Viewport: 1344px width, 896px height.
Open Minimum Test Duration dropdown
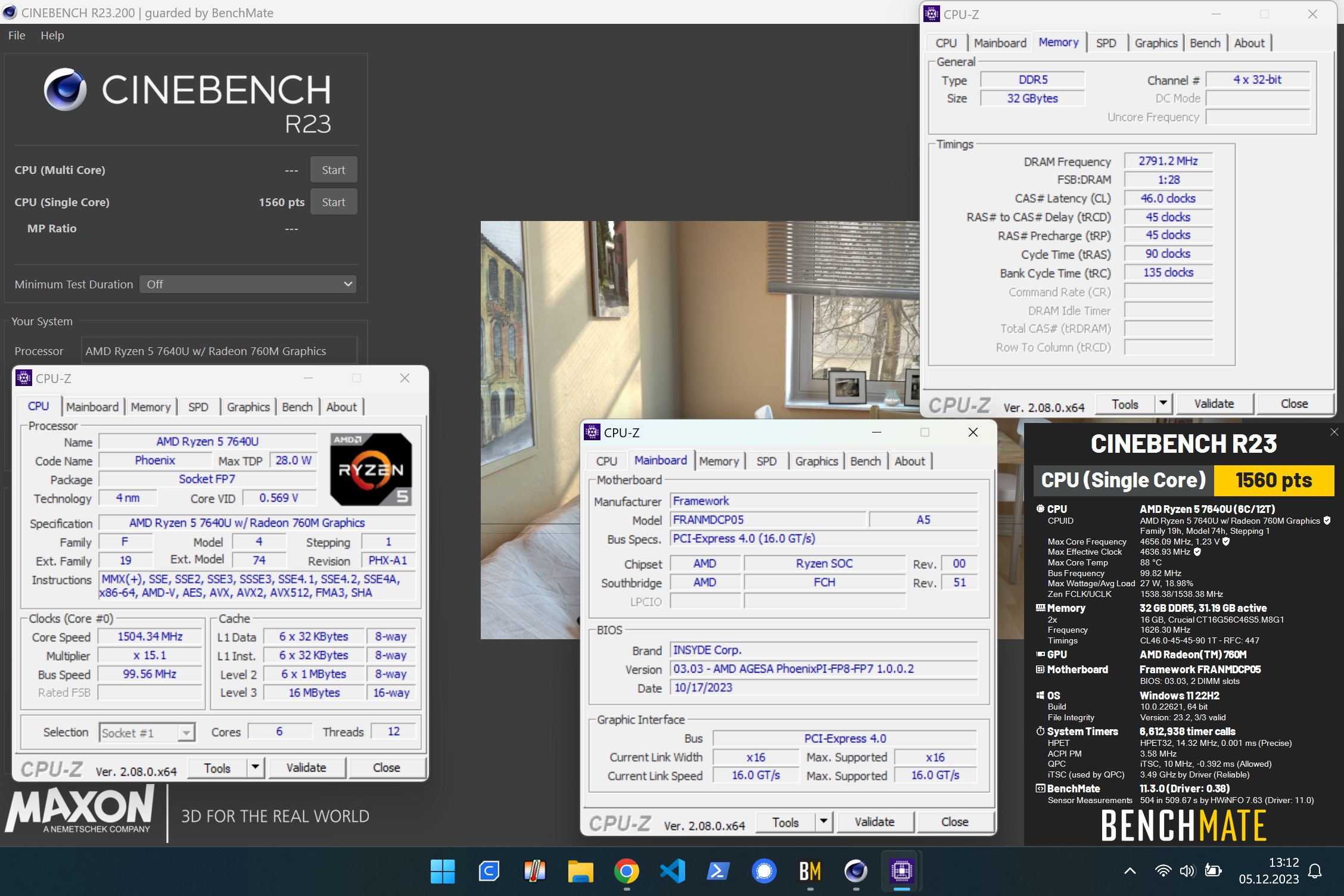point(248,284)
